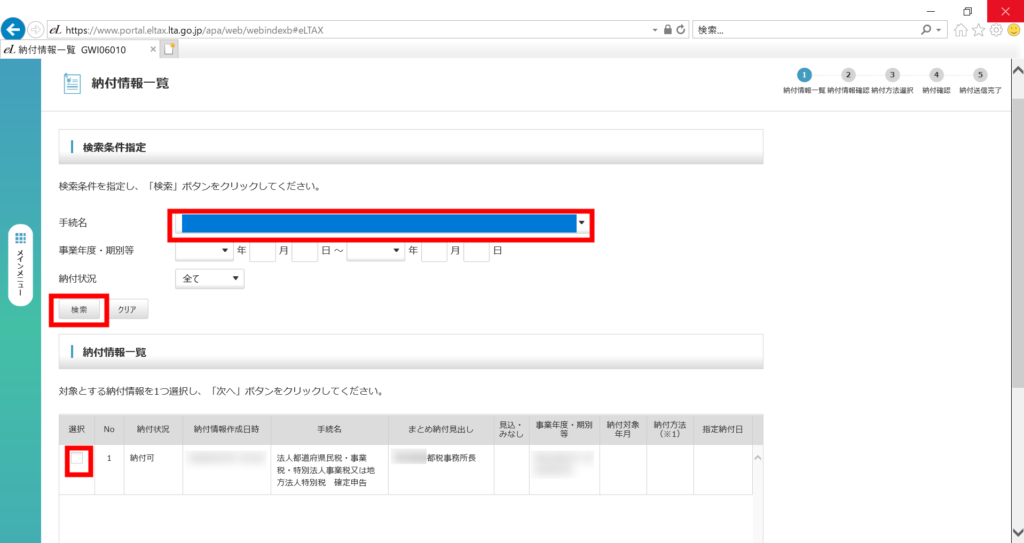
Task: Open the メインメニュー side panel
Action: coord(20,265)
